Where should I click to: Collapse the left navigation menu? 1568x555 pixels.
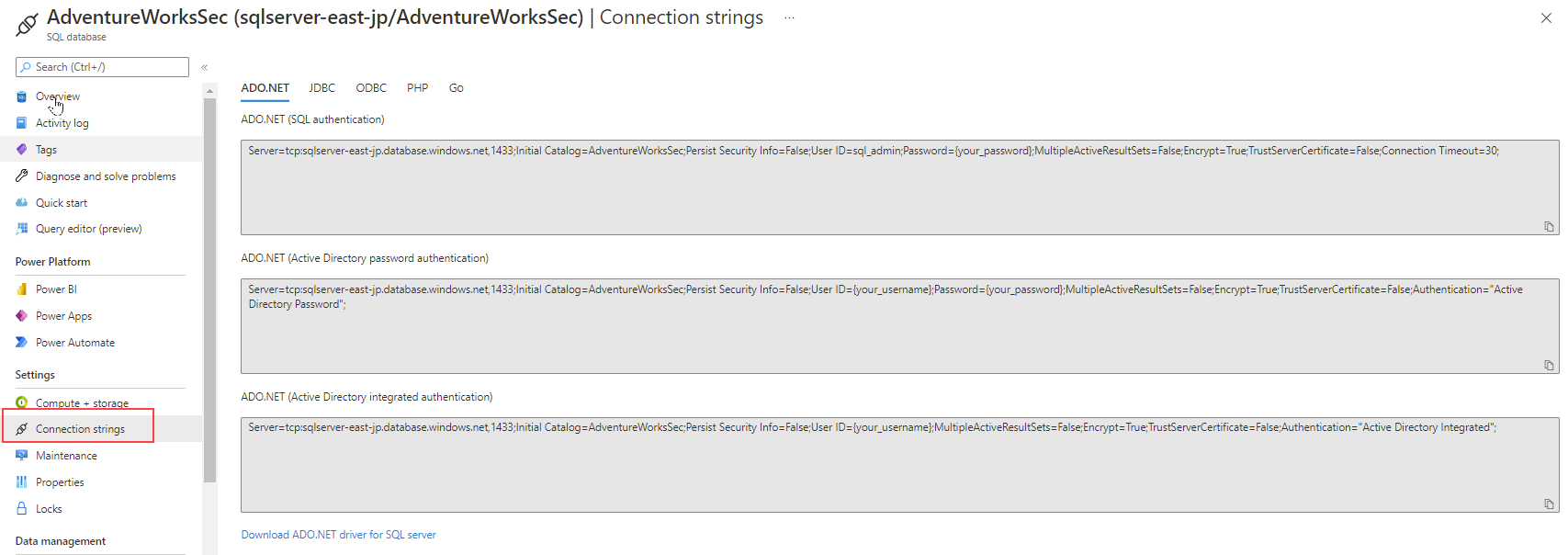204,67
